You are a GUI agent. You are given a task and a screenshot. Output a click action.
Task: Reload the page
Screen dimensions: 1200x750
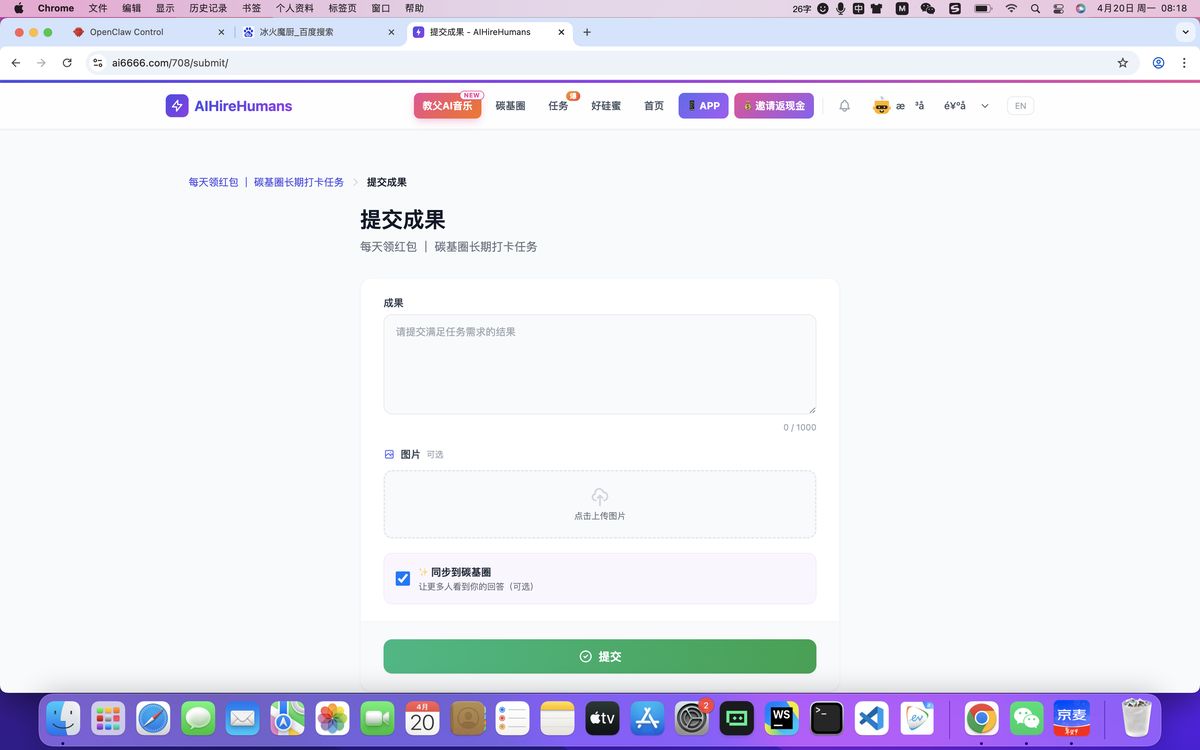click(67, 63)
